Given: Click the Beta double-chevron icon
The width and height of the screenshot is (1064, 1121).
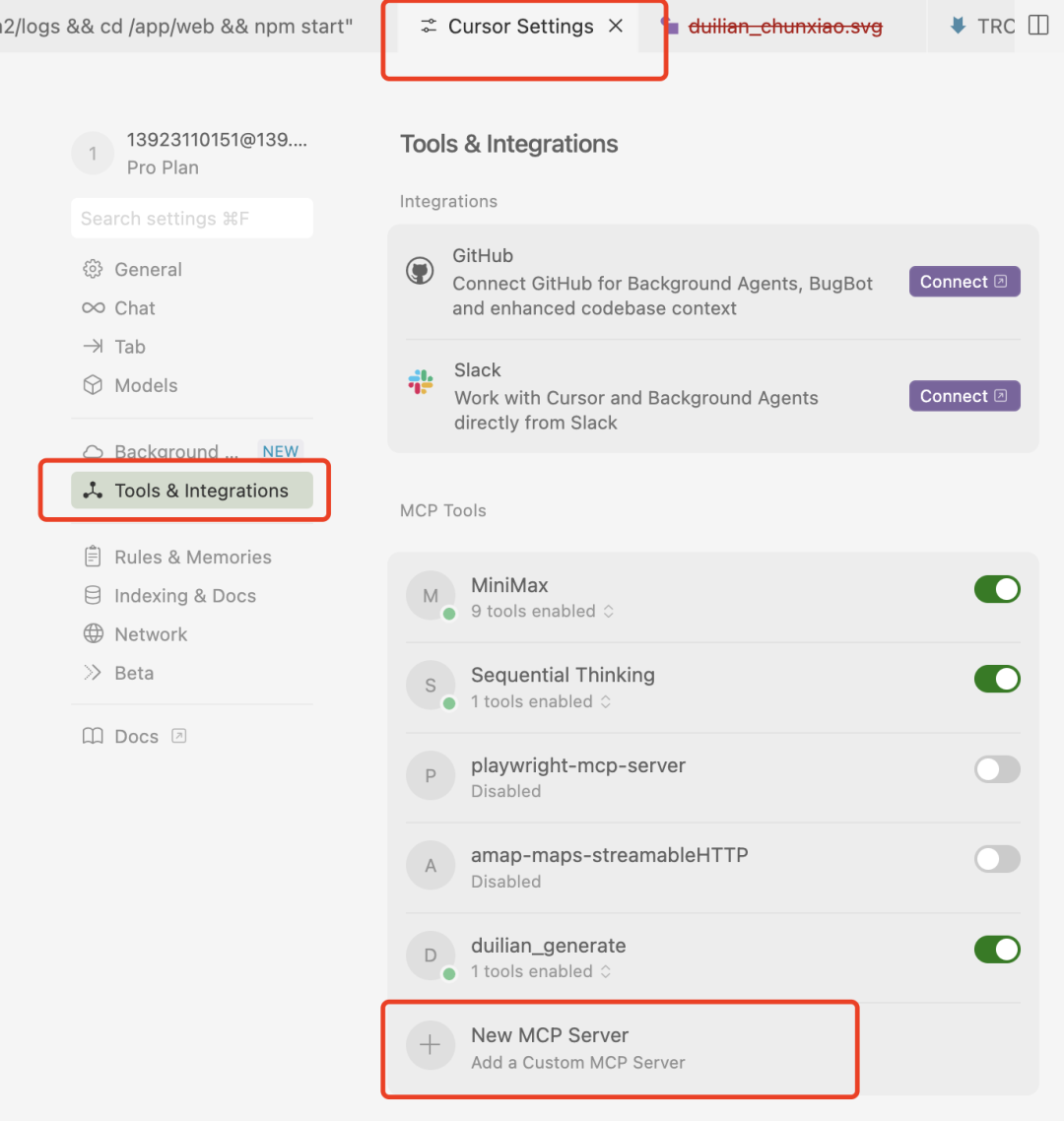Looking at the screenshot, I should click(93, 672).
